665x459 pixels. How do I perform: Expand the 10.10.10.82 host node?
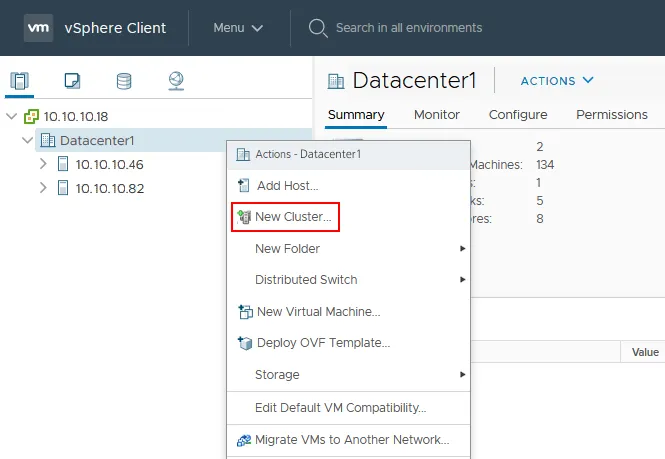pyautogui.click(x=43, y=188)
